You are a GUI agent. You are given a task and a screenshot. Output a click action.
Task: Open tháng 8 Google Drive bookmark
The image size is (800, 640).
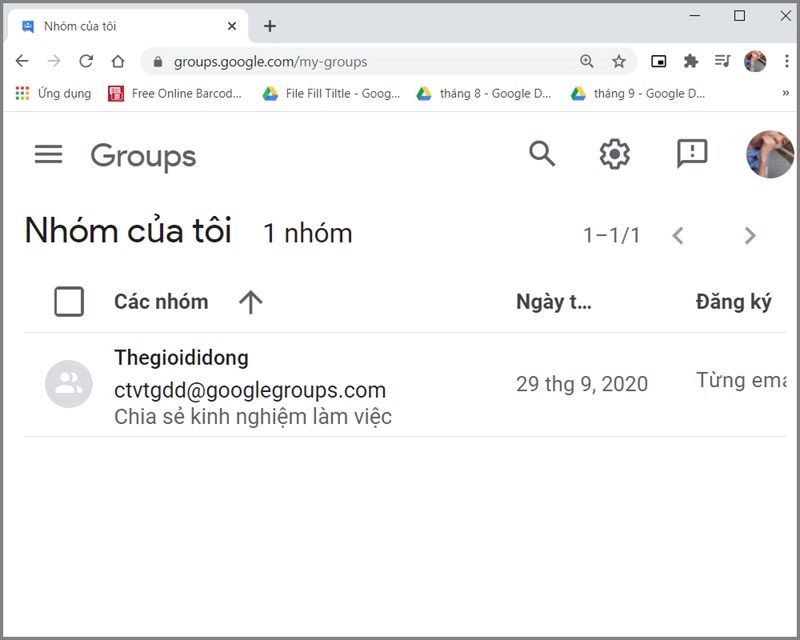(x=484, y=93)
